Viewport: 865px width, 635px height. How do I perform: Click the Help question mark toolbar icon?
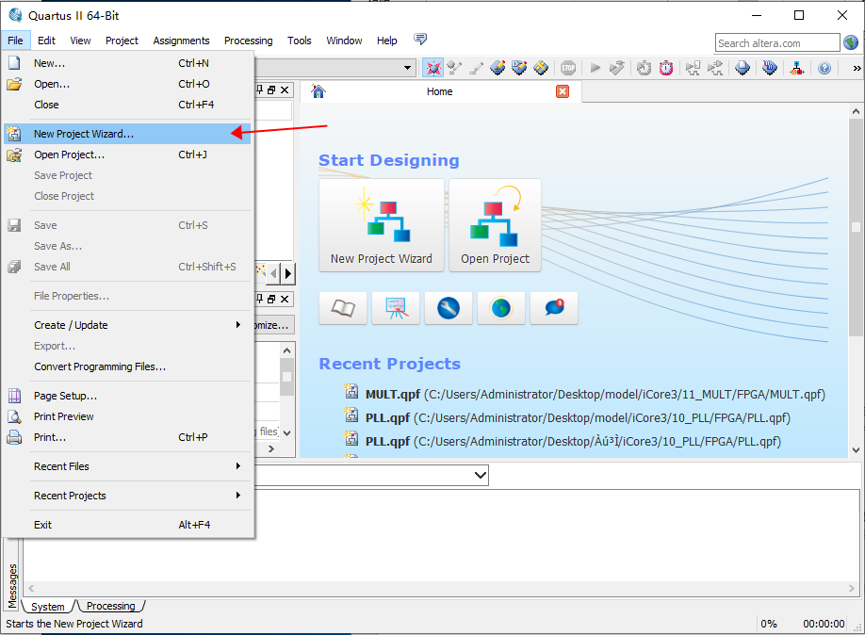pyautogui.click(x=824, y=68)
